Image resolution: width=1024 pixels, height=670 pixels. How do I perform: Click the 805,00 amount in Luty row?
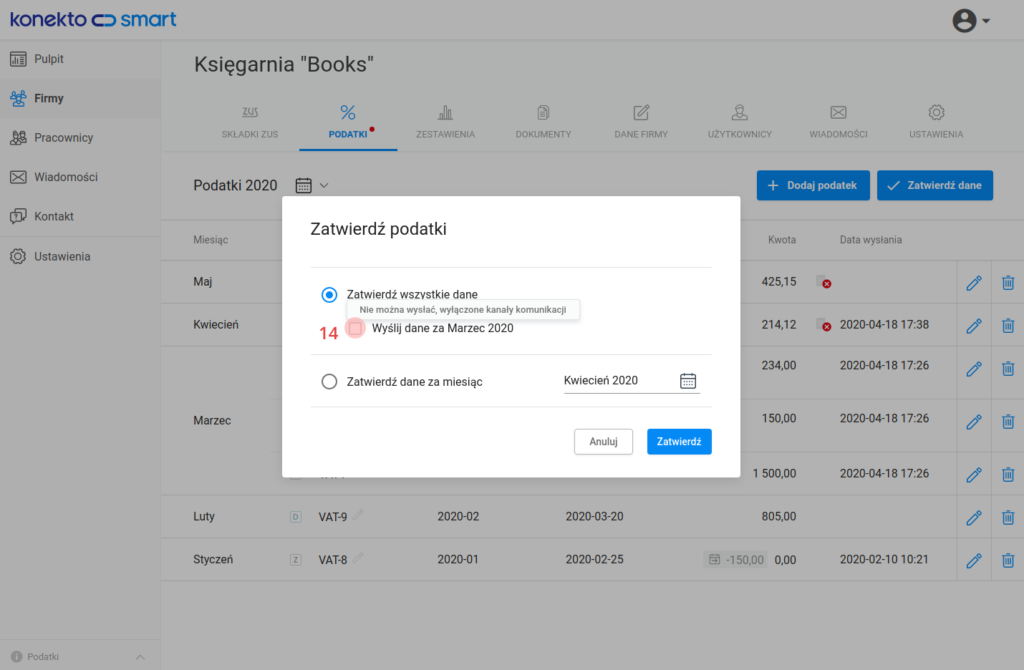click(x=778, y=517)
